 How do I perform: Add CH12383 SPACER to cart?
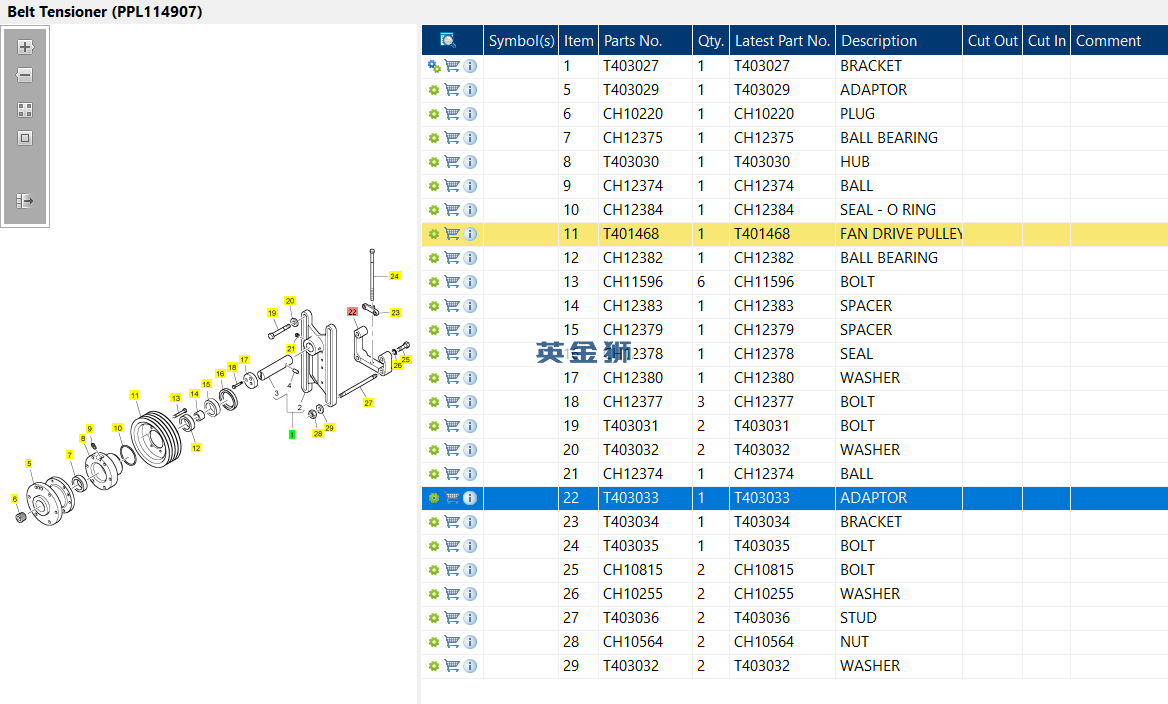click(x=452, y=305)
